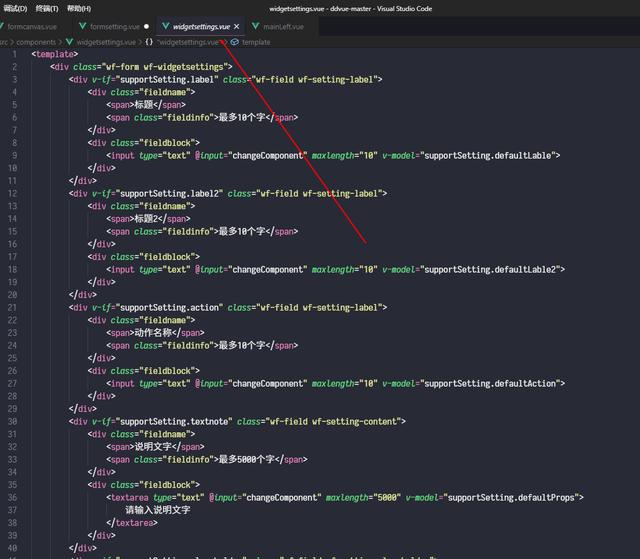640x559 pixels.
Task: Click the maxlength="5000" attribute
Action: (363, 498)
